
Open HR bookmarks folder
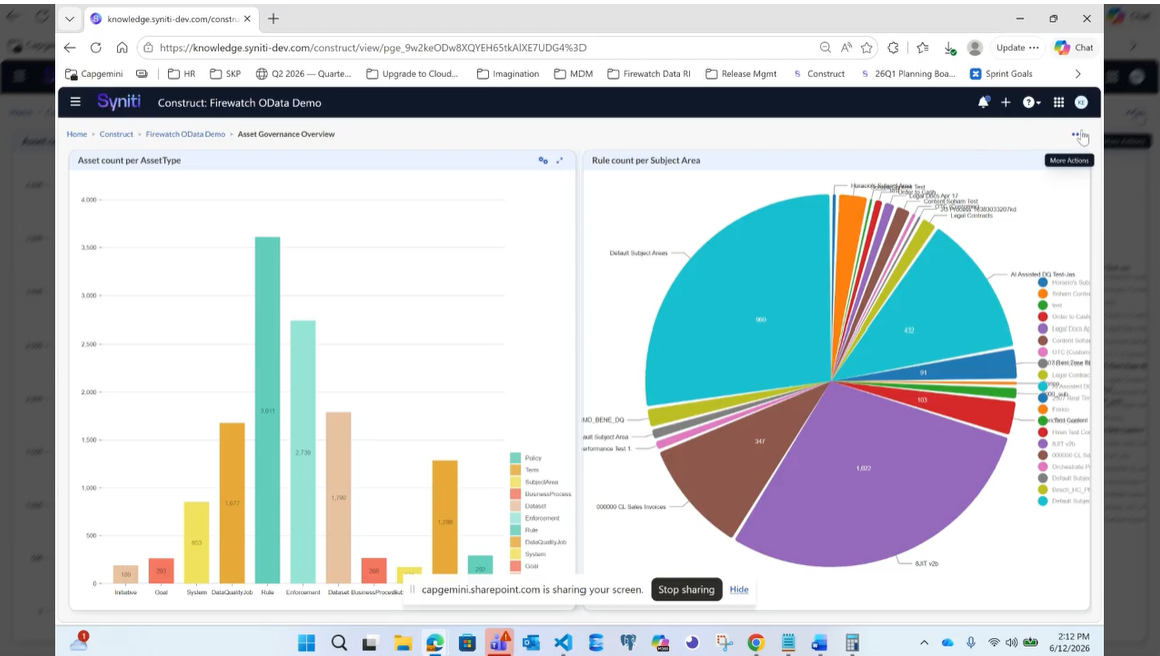(181, 74)
